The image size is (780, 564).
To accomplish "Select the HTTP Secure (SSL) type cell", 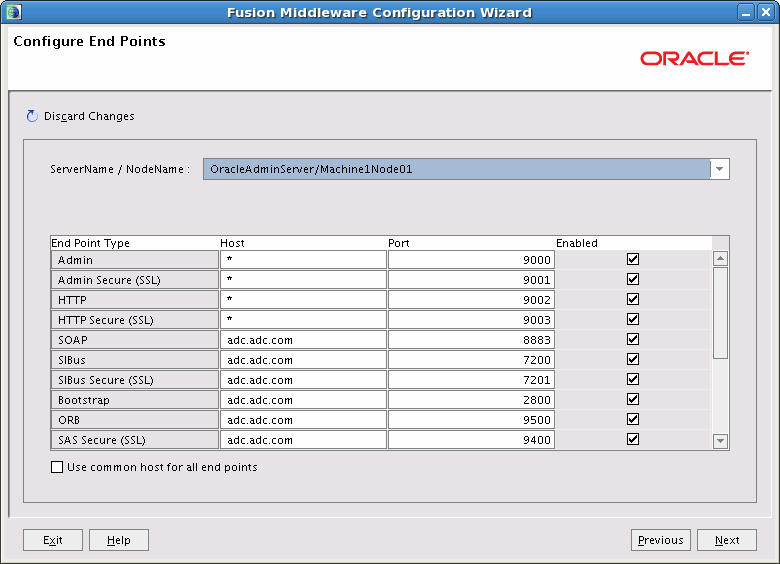I will pos(135,320).
